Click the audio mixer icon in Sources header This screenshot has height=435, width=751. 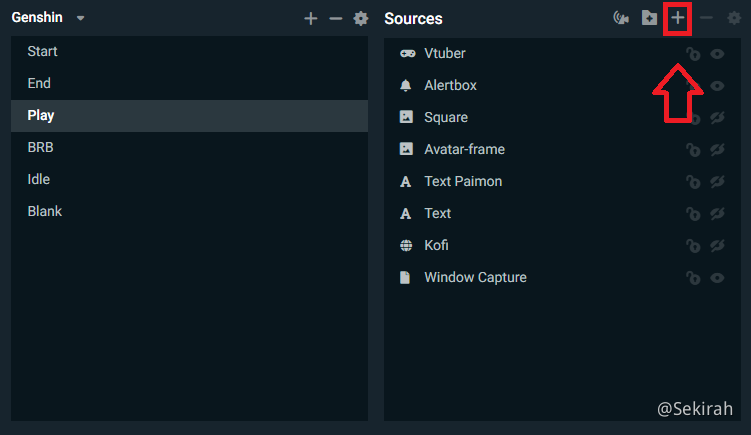(621, 18)
